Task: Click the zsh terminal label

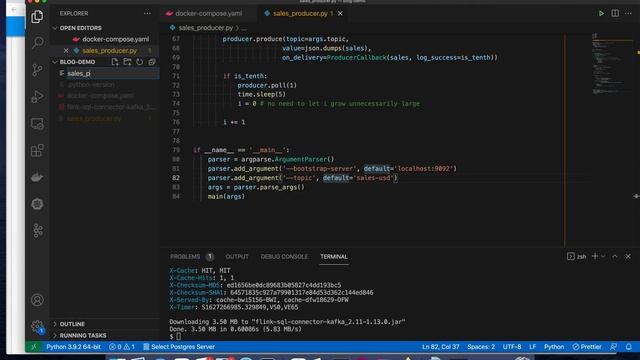Action: pyautogui.click(x=577, y=256)
